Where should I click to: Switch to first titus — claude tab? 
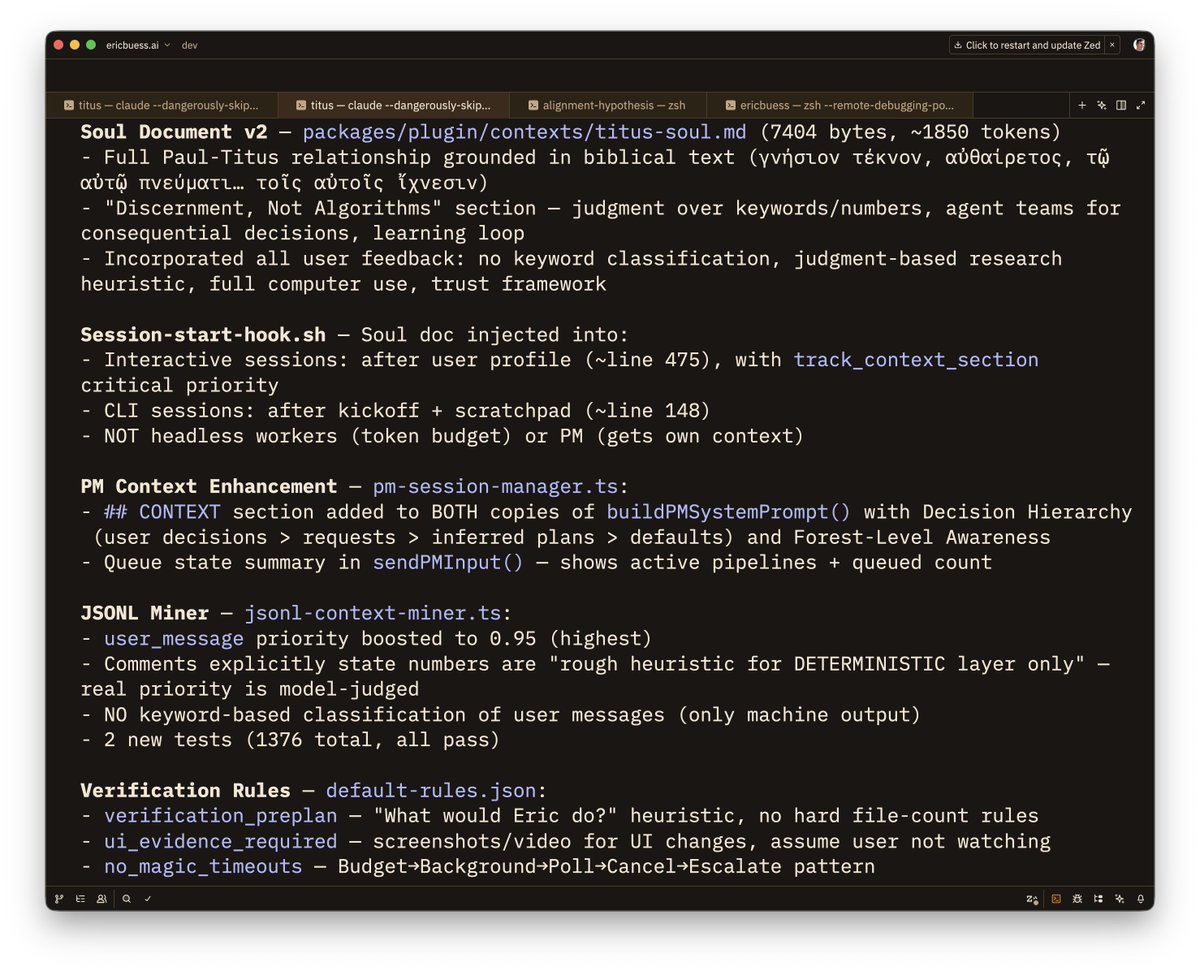pos(162,104)
